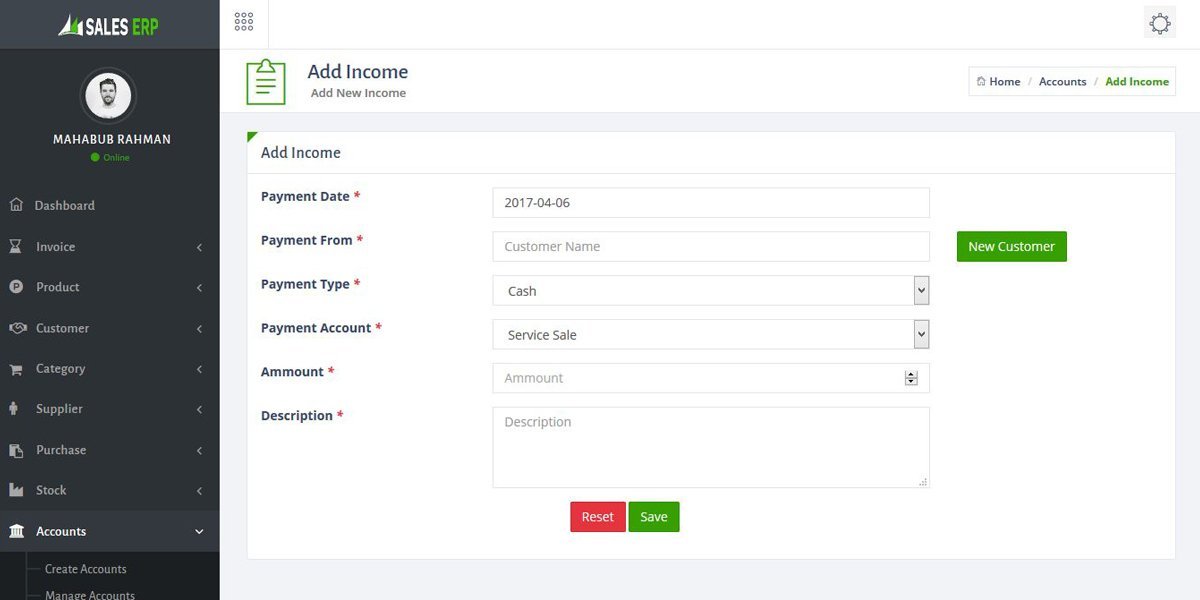
Task: Click the New Customer button
Action: click(x=1011, y=247)
